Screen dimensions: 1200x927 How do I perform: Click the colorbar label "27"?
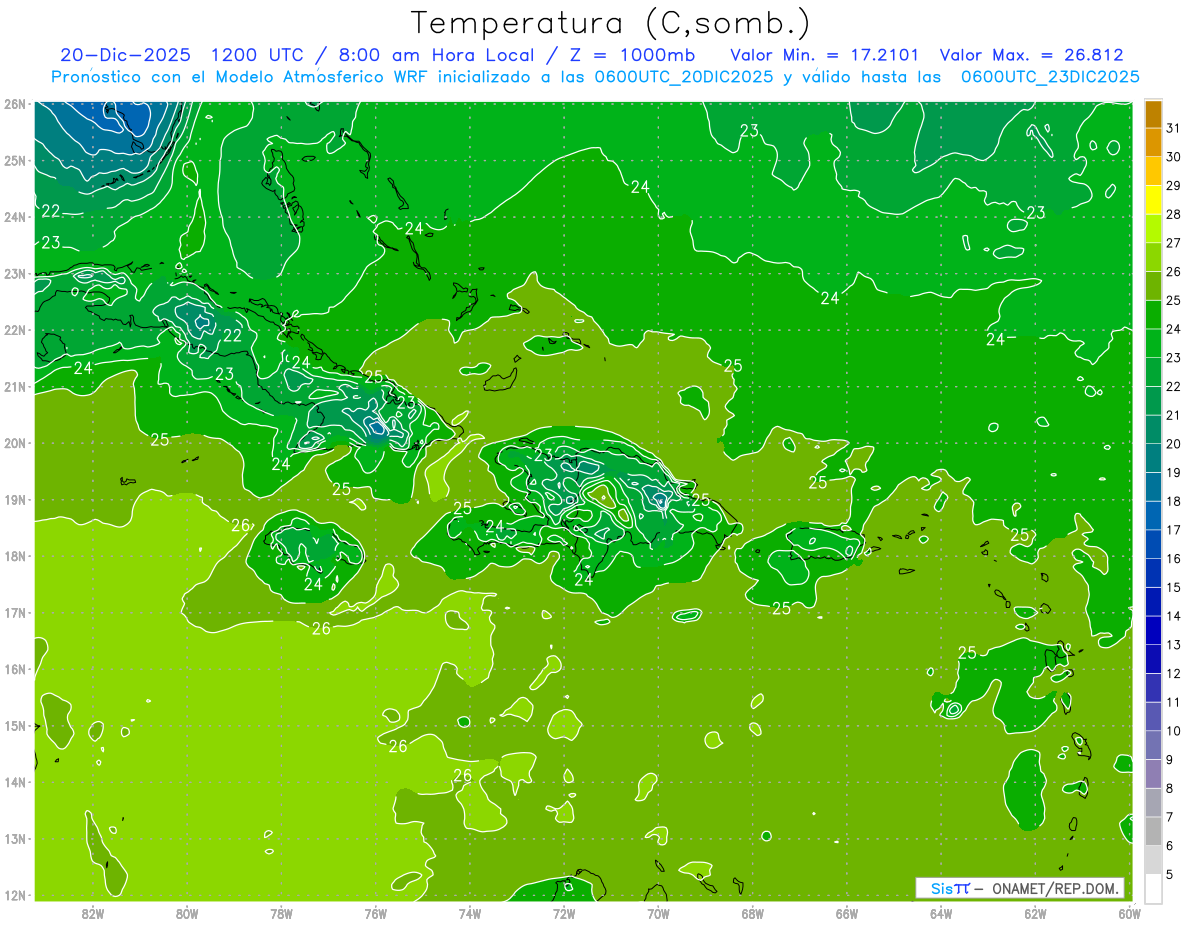point(1173,243)
